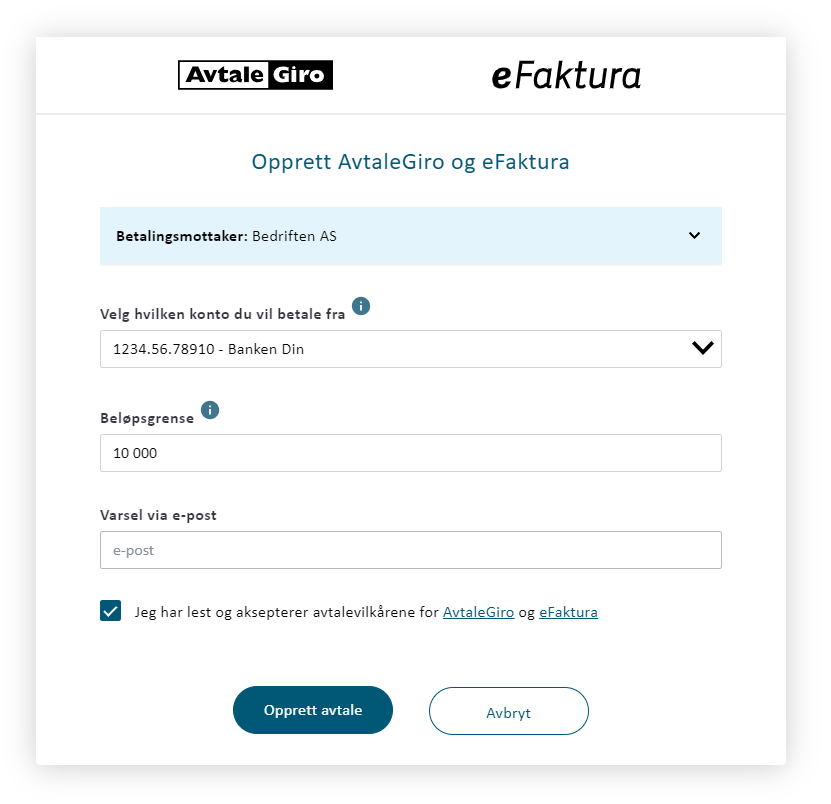Click the Opprett avtale button
Screen dimensions: 831x804
[313, 710]
